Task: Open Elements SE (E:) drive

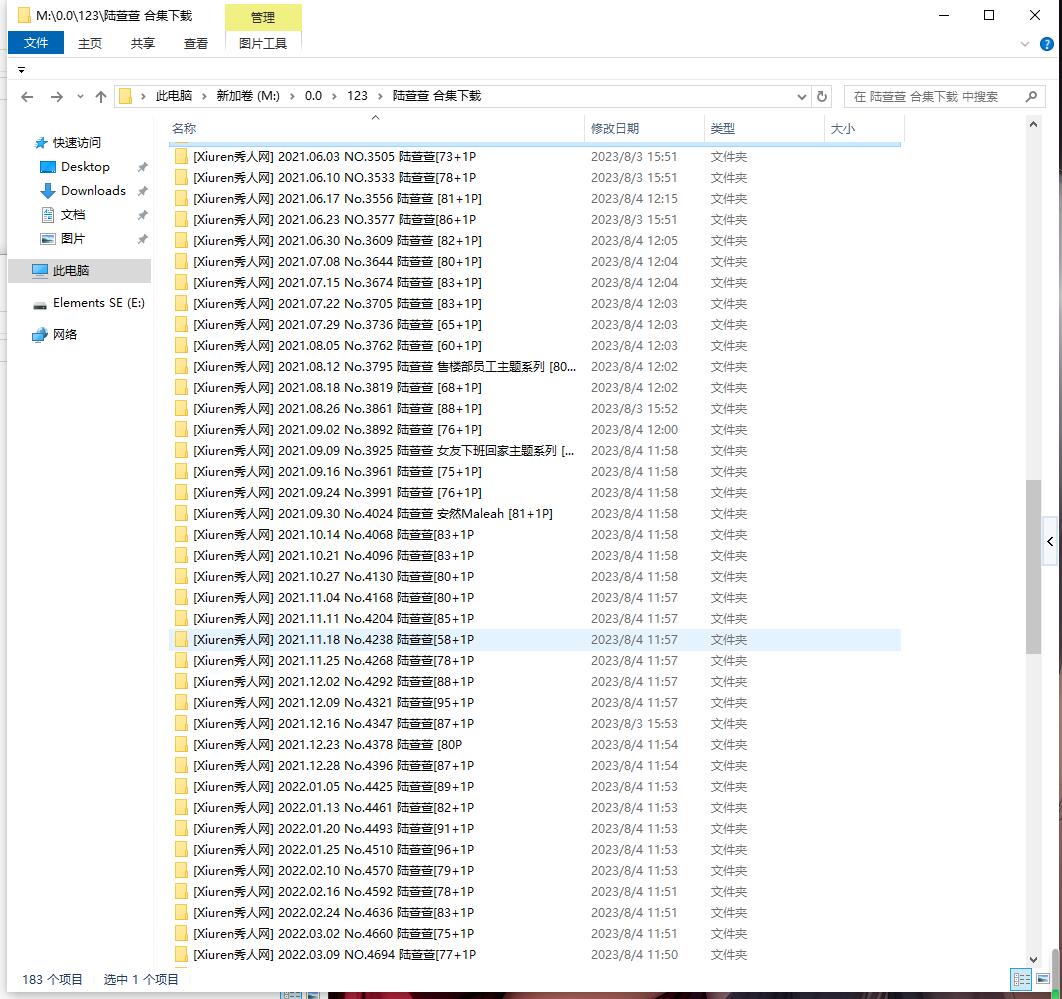Action: [98, 303]
